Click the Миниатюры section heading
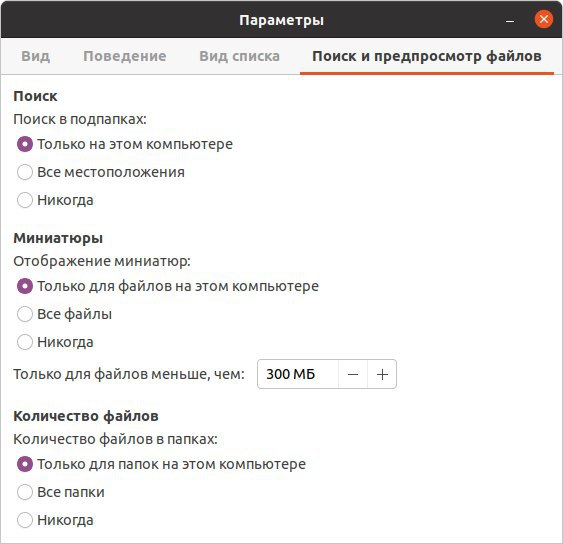Screen dimensions: 563x544 pyautogui.click(x=58, y=238)
